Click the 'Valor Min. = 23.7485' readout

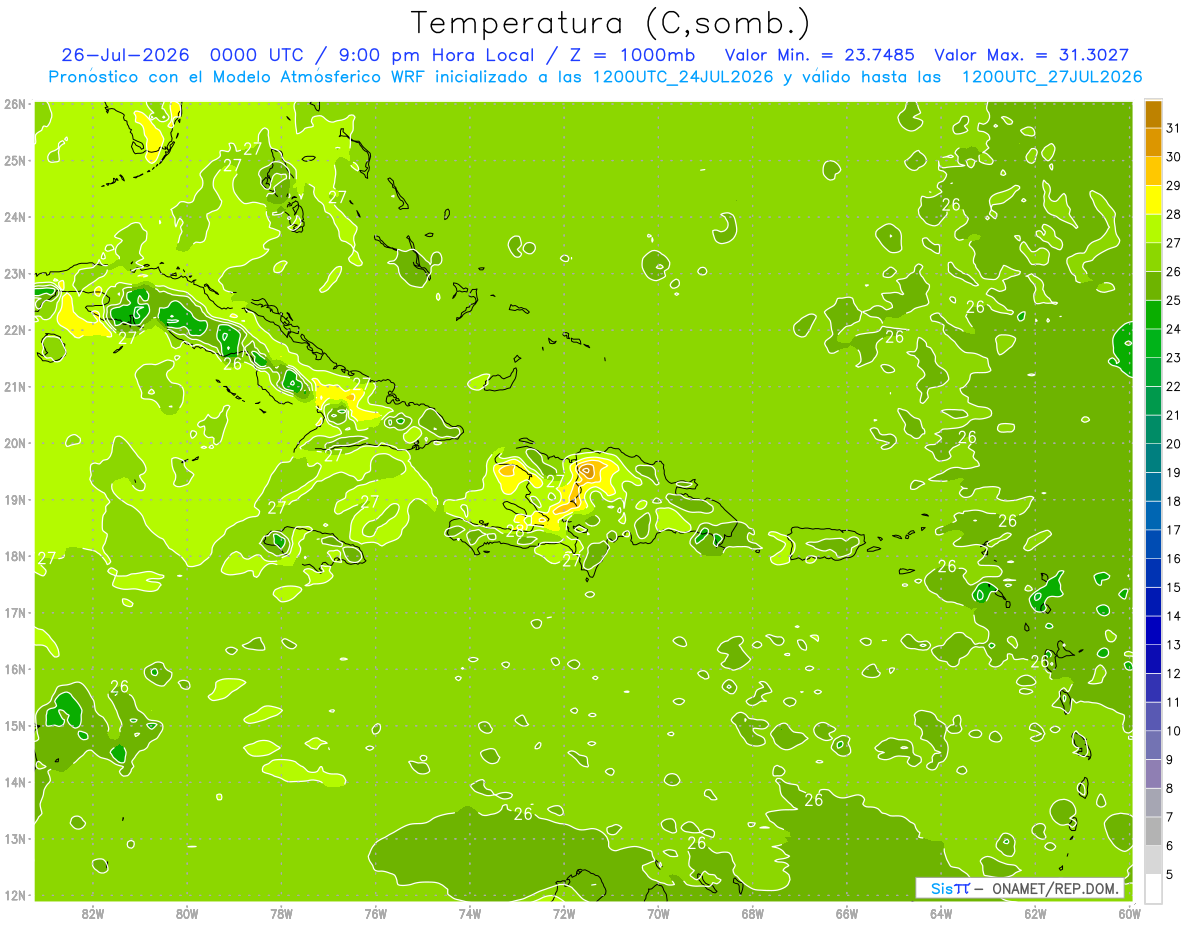click(822, 55)
